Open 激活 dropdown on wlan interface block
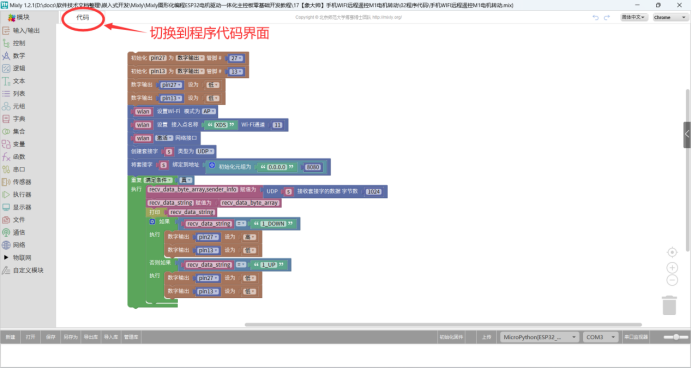Viewport: 692px width, 368px height. [164, 138]
